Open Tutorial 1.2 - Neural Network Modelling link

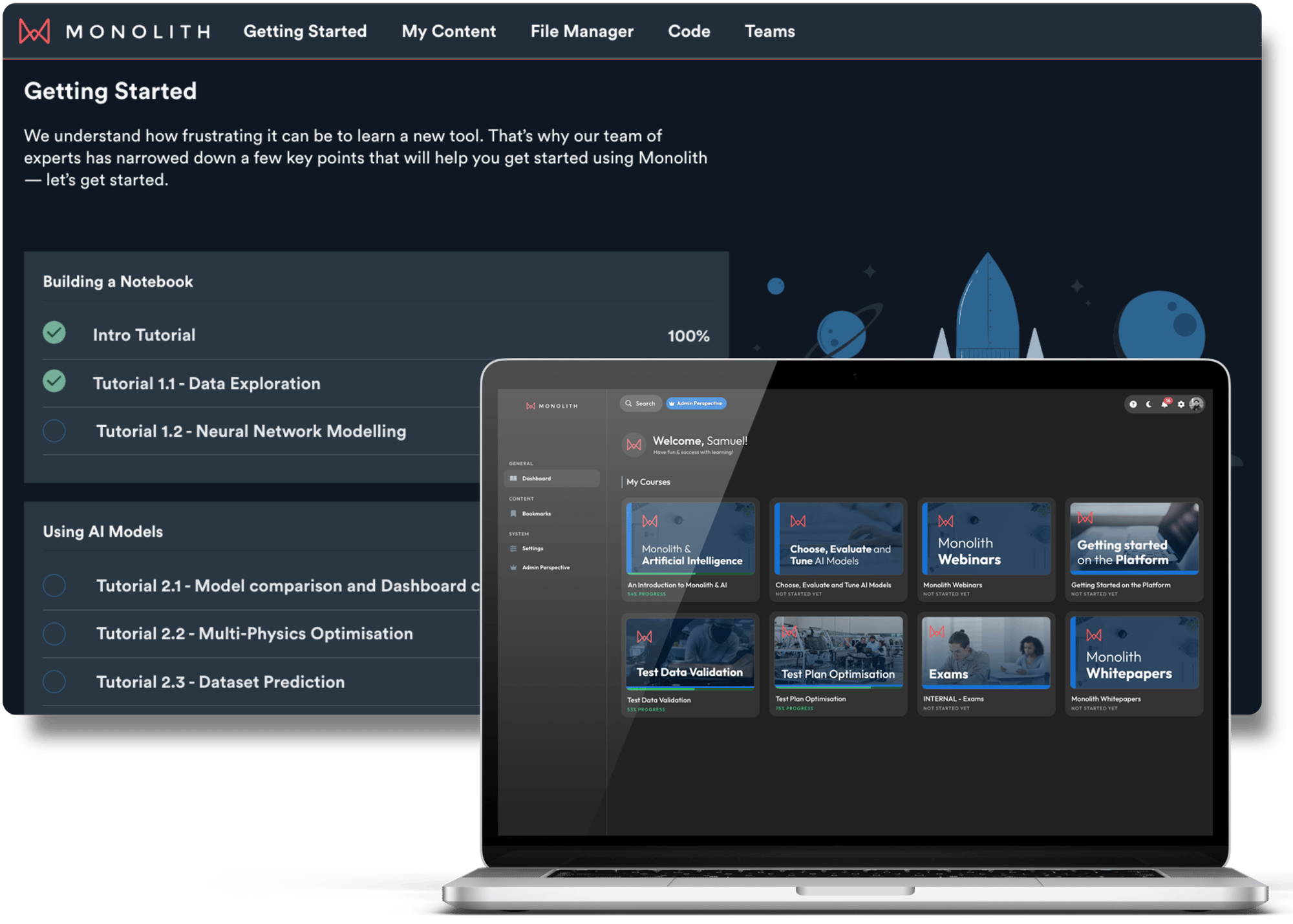(251, 431)
